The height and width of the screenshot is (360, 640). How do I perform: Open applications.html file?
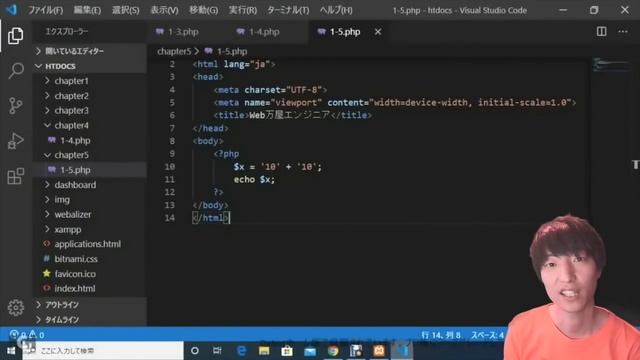pyautogui.click(x=90, y=244)
